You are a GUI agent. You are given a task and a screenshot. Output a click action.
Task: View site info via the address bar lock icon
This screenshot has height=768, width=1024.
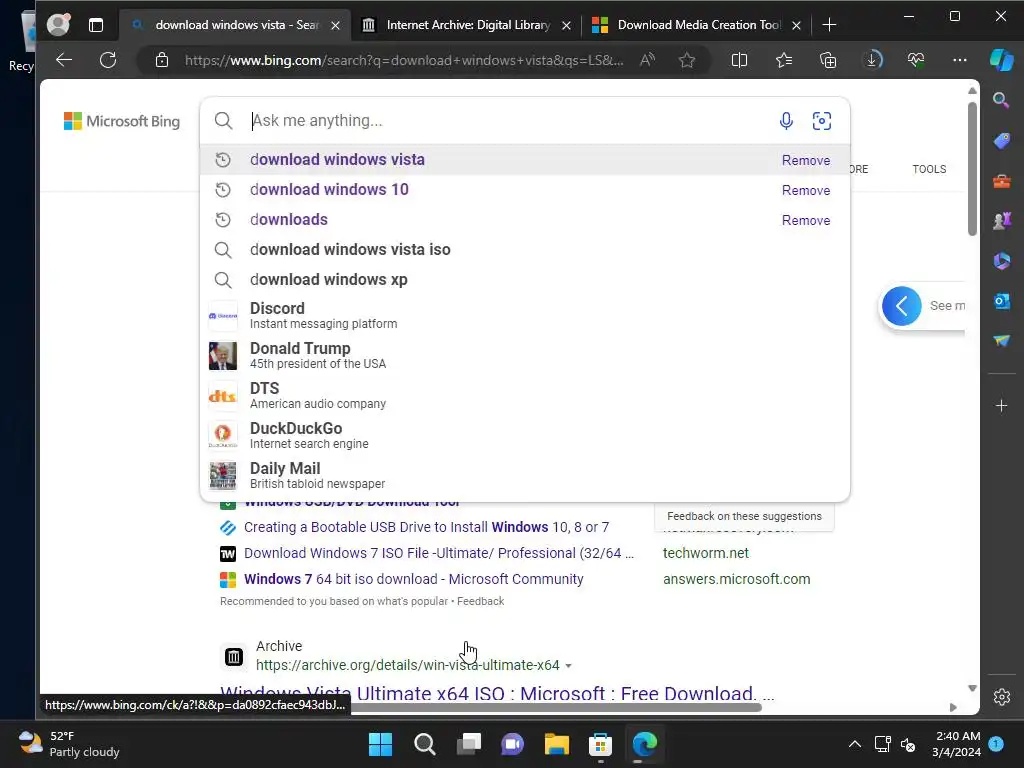(x=162, y=60)
